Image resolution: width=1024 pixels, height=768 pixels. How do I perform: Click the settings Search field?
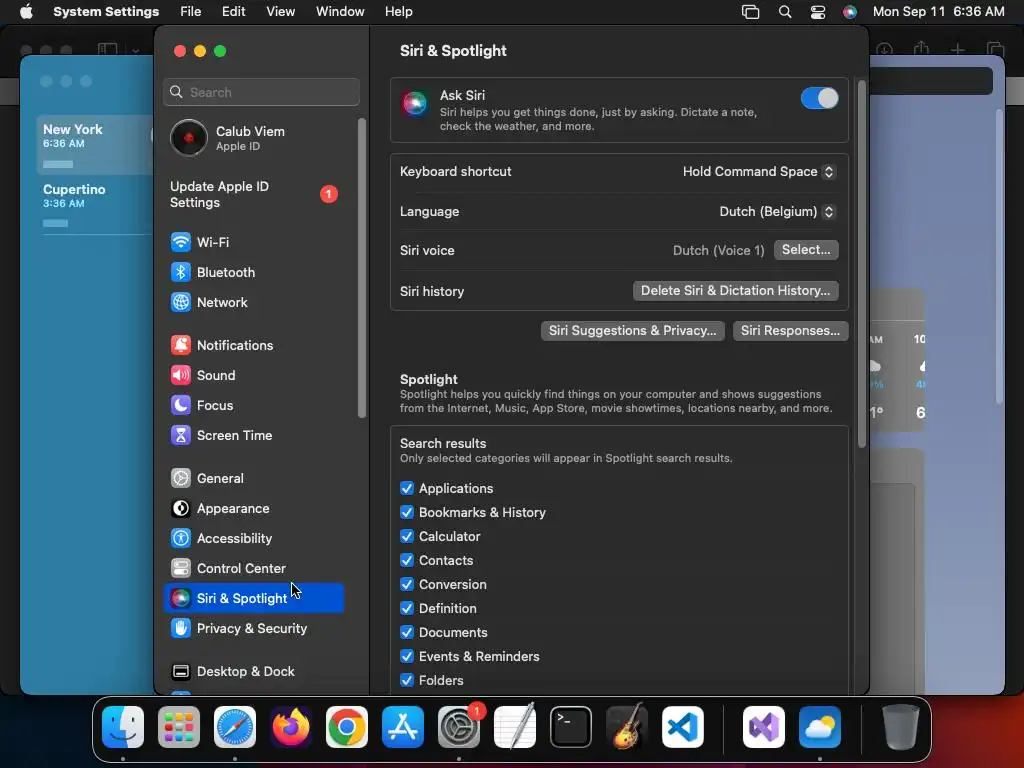click(261, 92)
